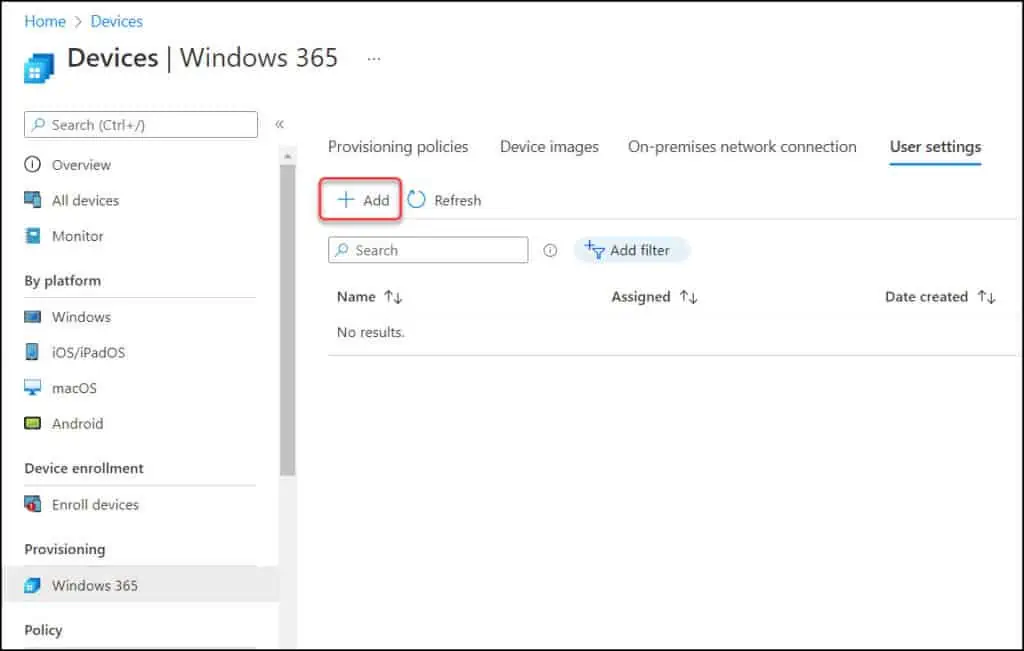Click the All devices icon
The height and width of the screenshot is (651, 1024).
33,200
